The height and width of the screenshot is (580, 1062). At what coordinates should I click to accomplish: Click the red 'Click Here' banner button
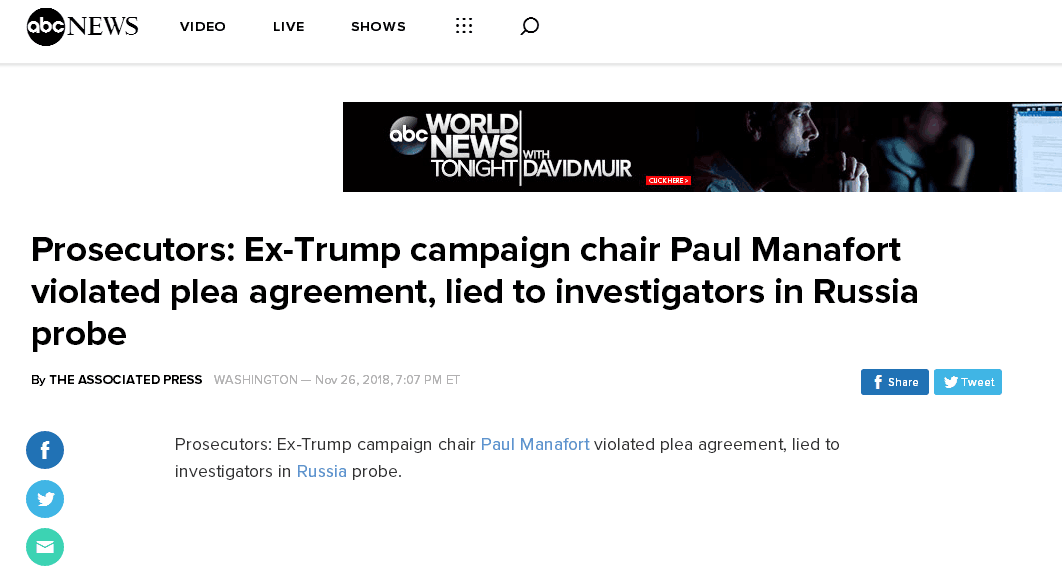pyautogui.click(x=668, y=180)
